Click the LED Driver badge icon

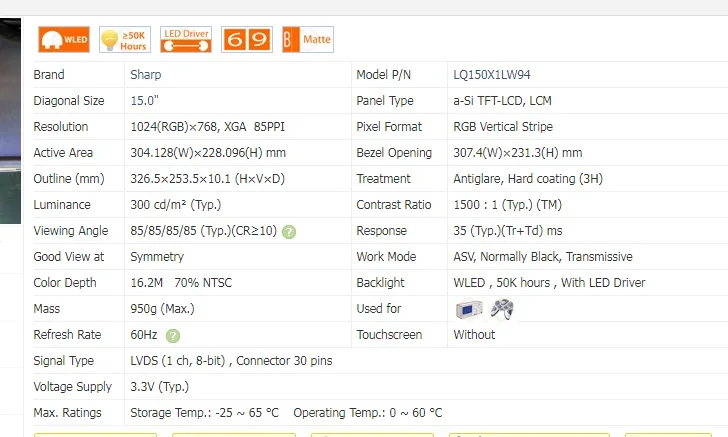pos(186,39)
